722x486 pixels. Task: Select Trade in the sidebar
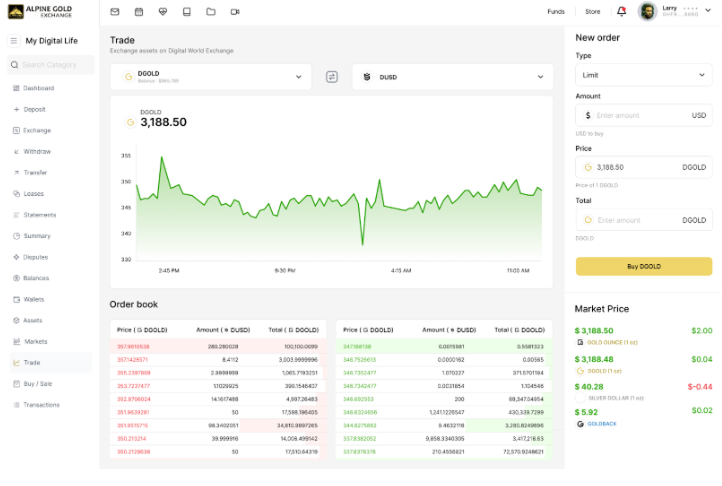coord(51,363)
